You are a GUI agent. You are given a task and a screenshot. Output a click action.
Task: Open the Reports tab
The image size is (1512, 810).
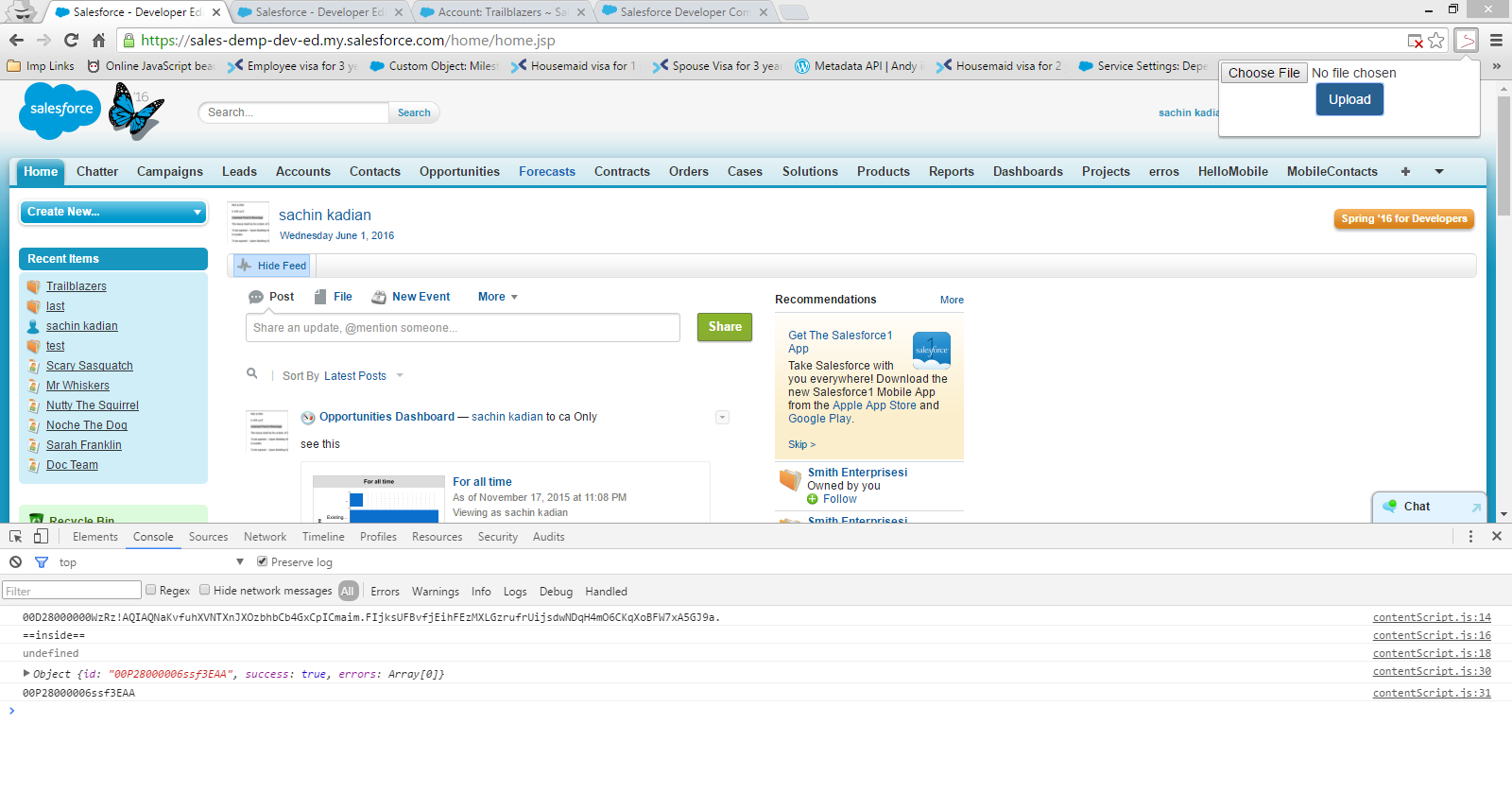tap(952, 171)
